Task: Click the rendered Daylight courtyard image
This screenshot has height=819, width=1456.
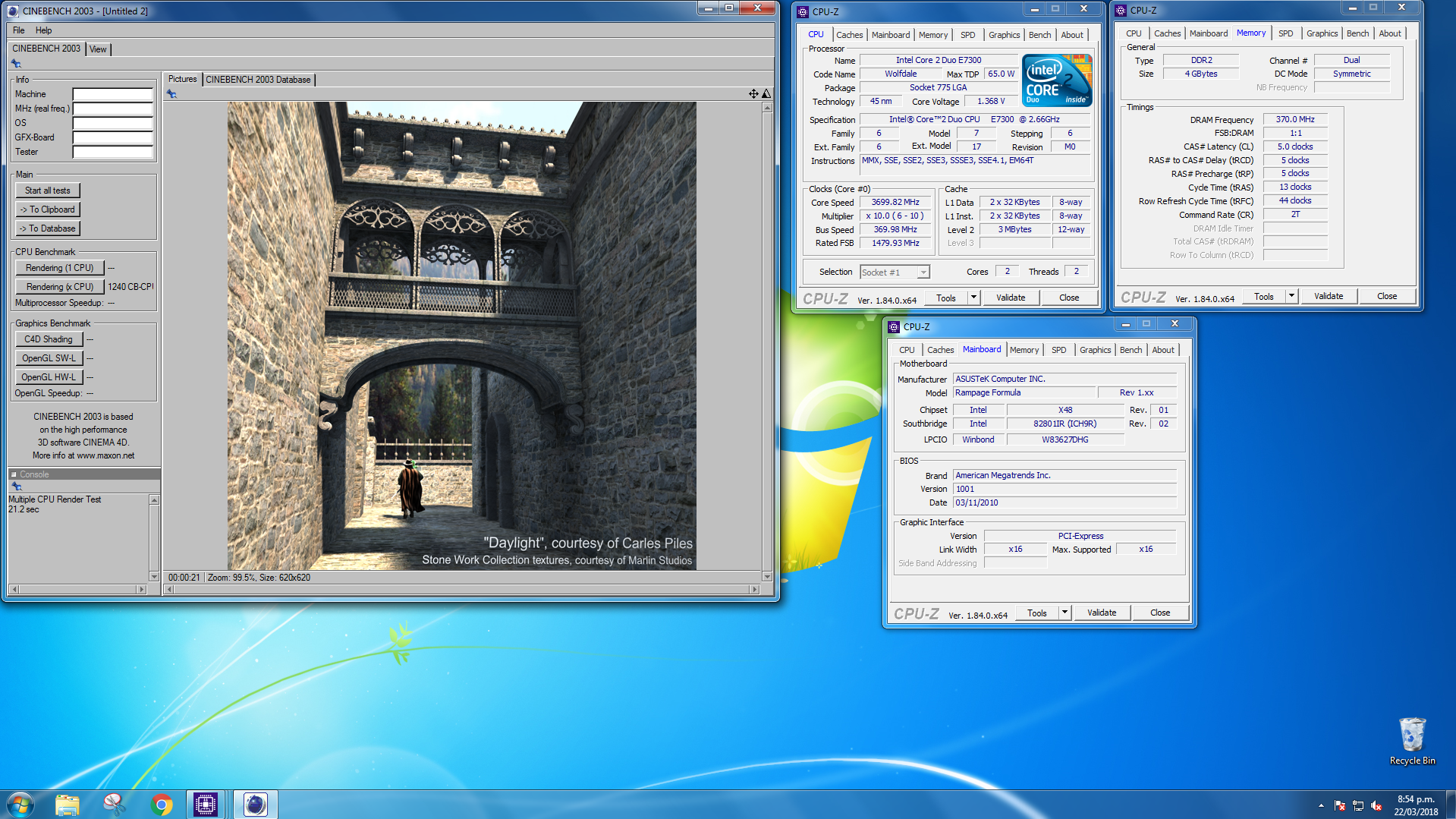Action: [461, 335]
